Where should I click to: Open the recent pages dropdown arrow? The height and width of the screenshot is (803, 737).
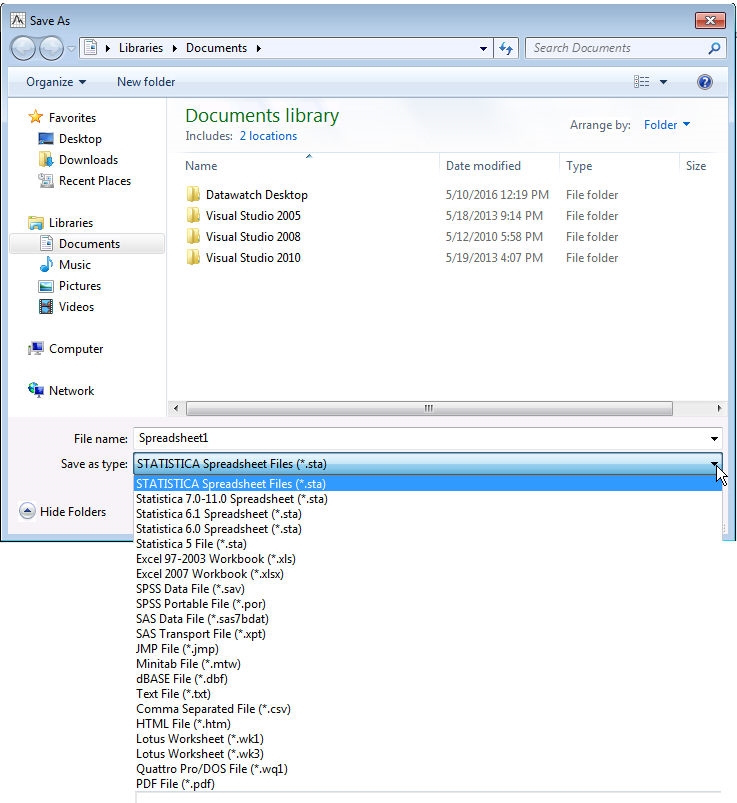click(71, 49)
